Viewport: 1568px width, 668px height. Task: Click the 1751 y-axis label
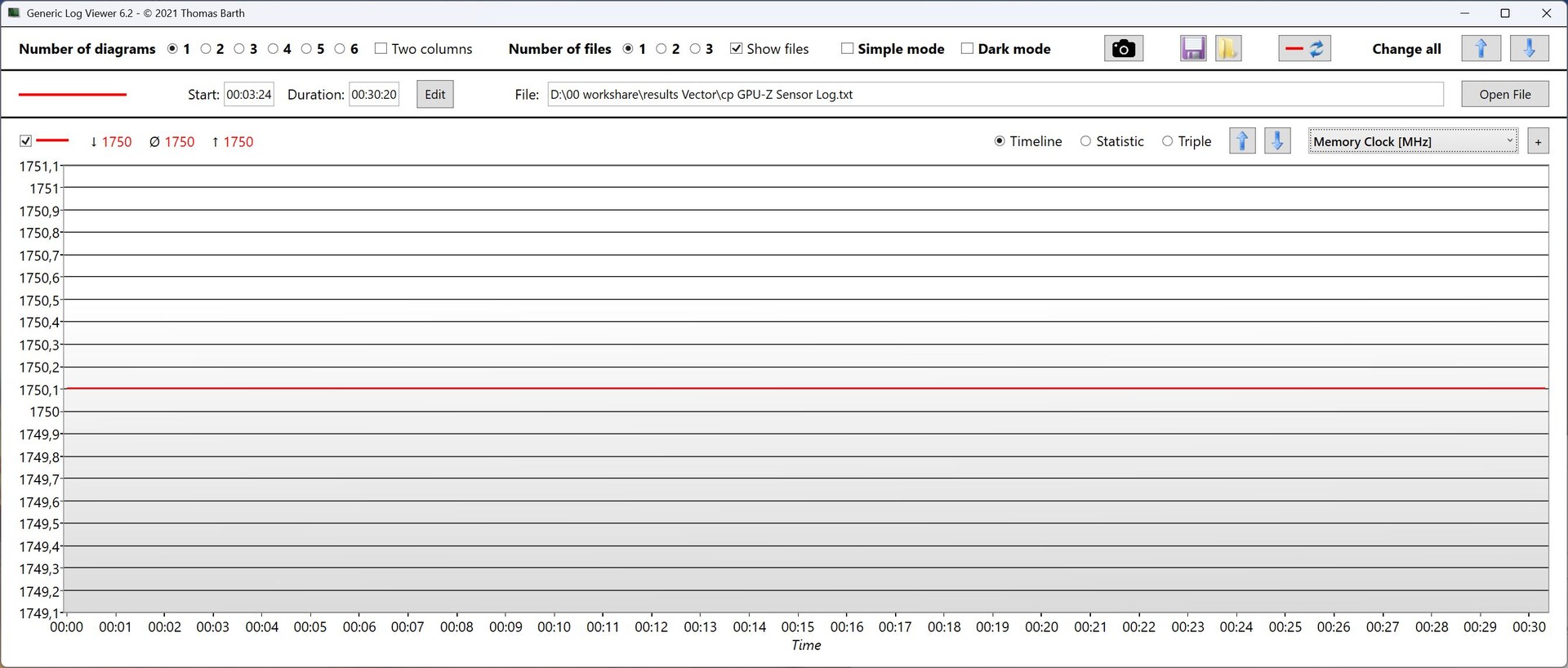(x=44, y=189)
